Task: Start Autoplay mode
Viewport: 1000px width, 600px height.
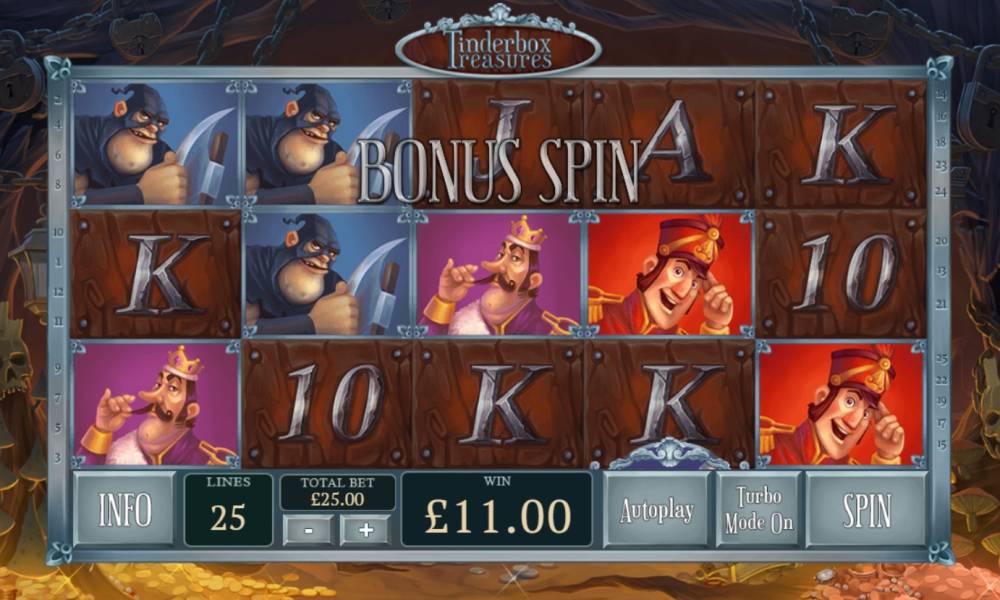Action: coord(657,509)
